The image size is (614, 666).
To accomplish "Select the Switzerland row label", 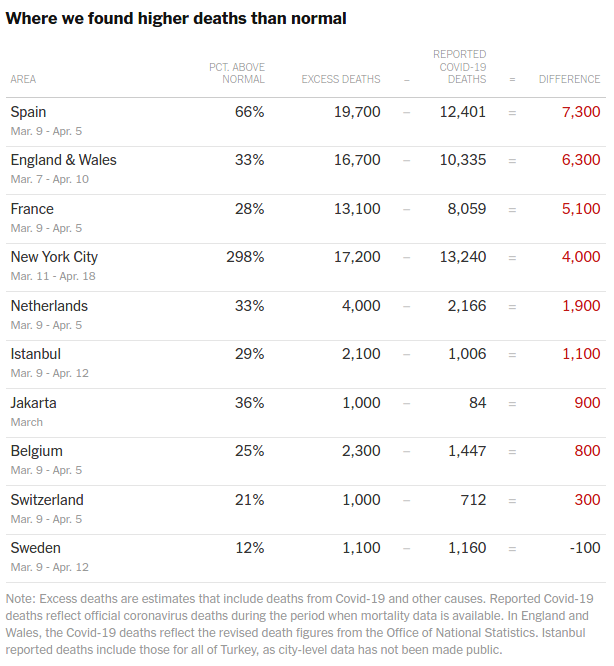I will click(x=47, y=500).
